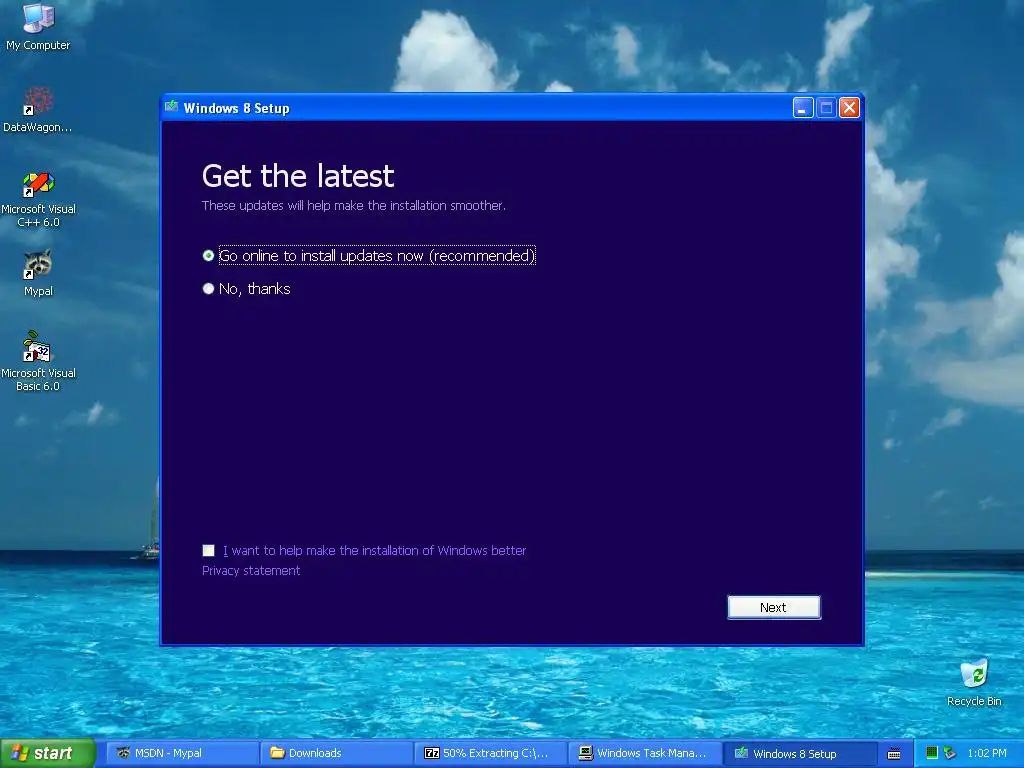The height and width of the screenshot is (768, 1024).
Task: Open My Computer desktop icon
Action: pos(38,26)
